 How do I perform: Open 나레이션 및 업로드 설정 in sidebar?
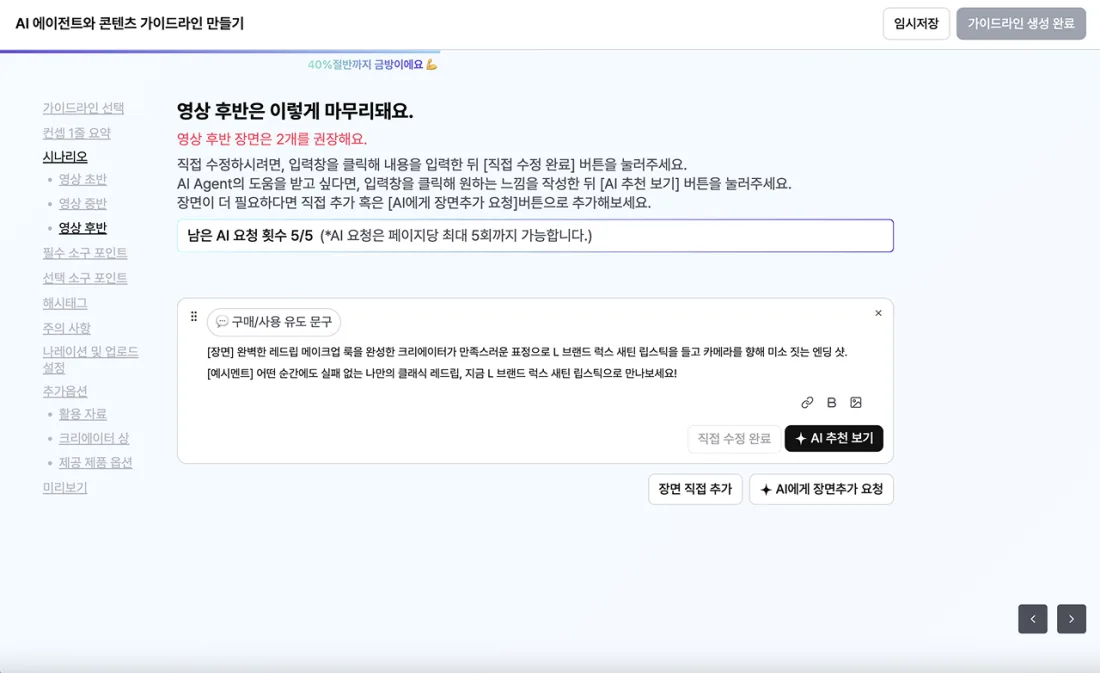90,359
